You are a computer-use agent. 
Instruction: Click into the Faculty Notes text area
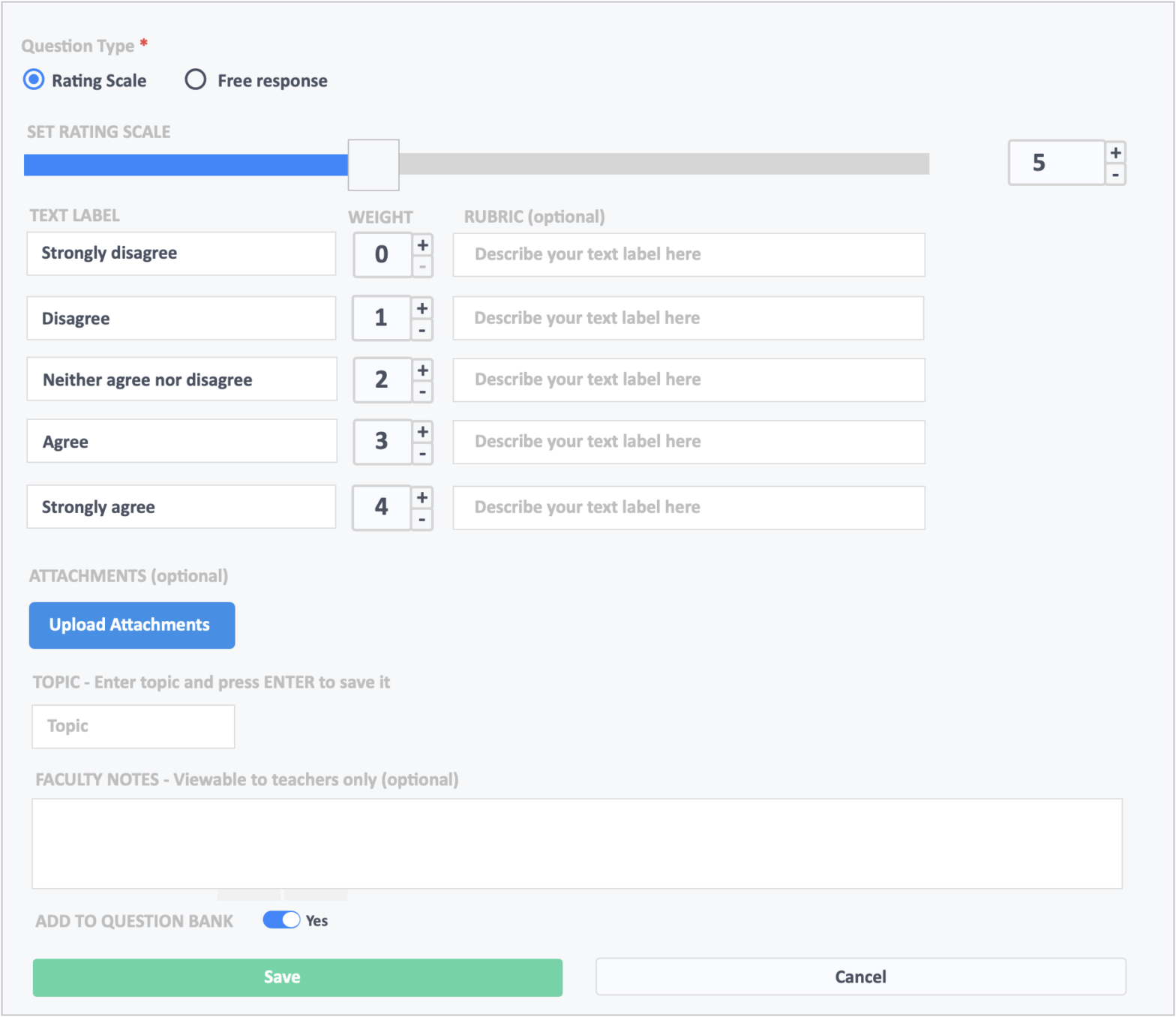click(x=577, y=844)
